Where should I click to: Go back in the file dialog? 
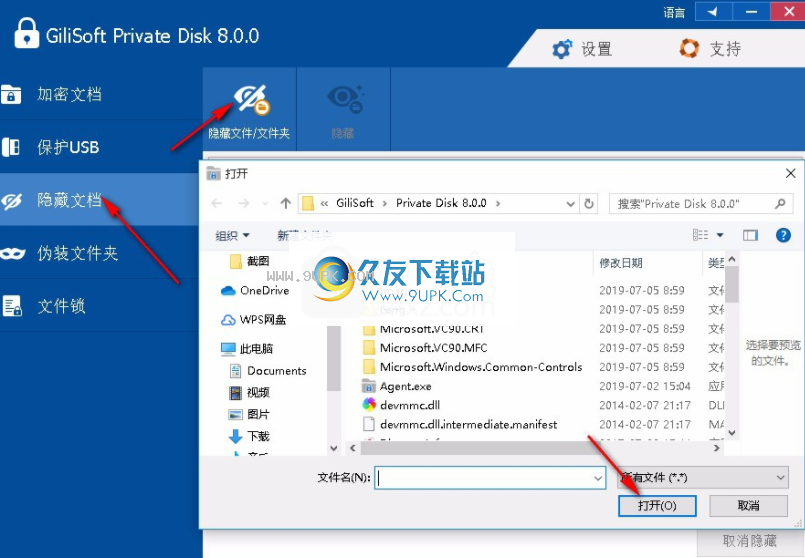tap(217, 203)
